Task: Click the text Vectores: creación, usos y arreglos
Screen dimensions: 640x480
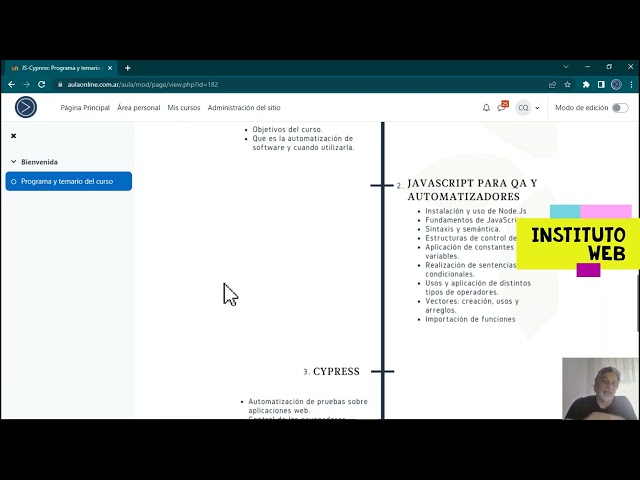Action: 472,306
